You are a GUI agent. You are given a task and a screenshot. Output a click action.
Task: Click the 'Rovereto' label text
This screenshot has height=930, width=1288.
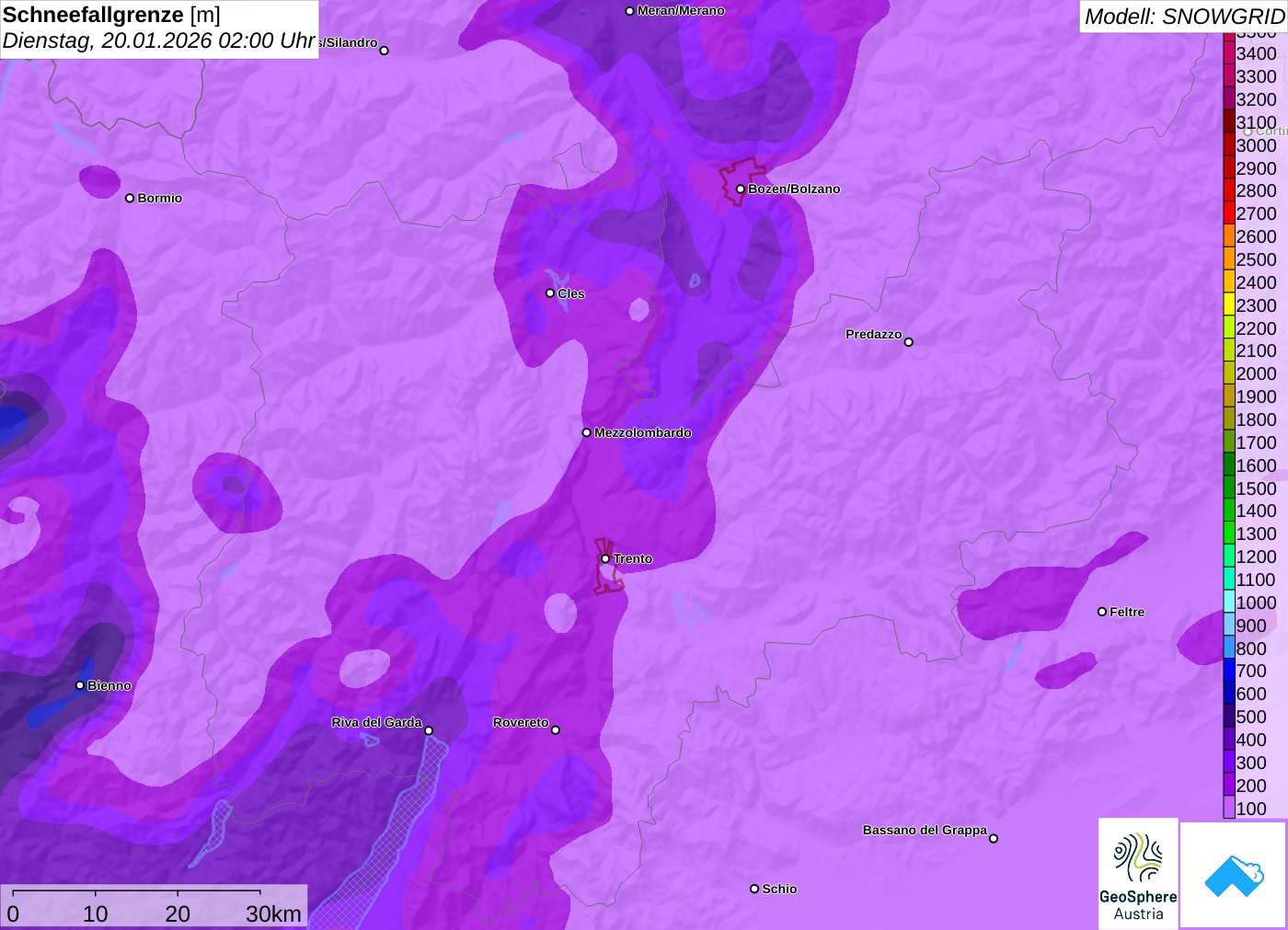pos(521,722)
